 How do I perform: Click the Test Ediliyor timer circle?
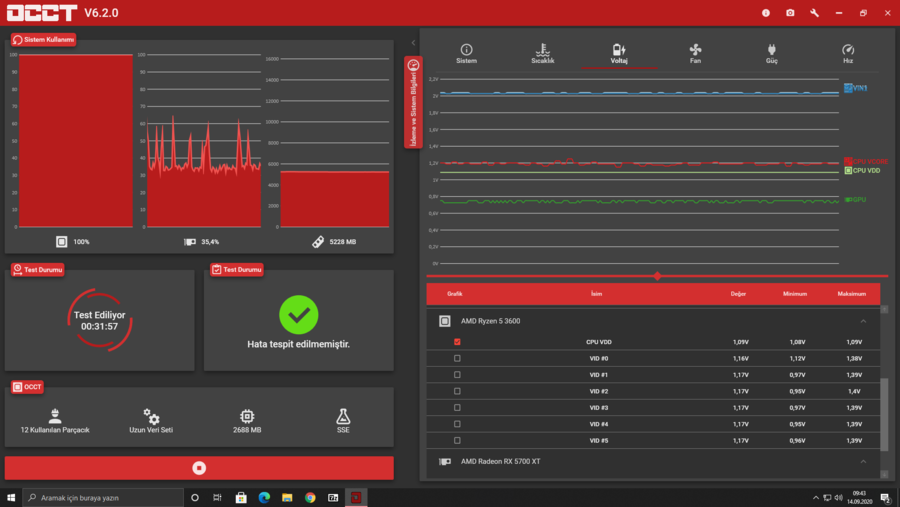(99, 320)
